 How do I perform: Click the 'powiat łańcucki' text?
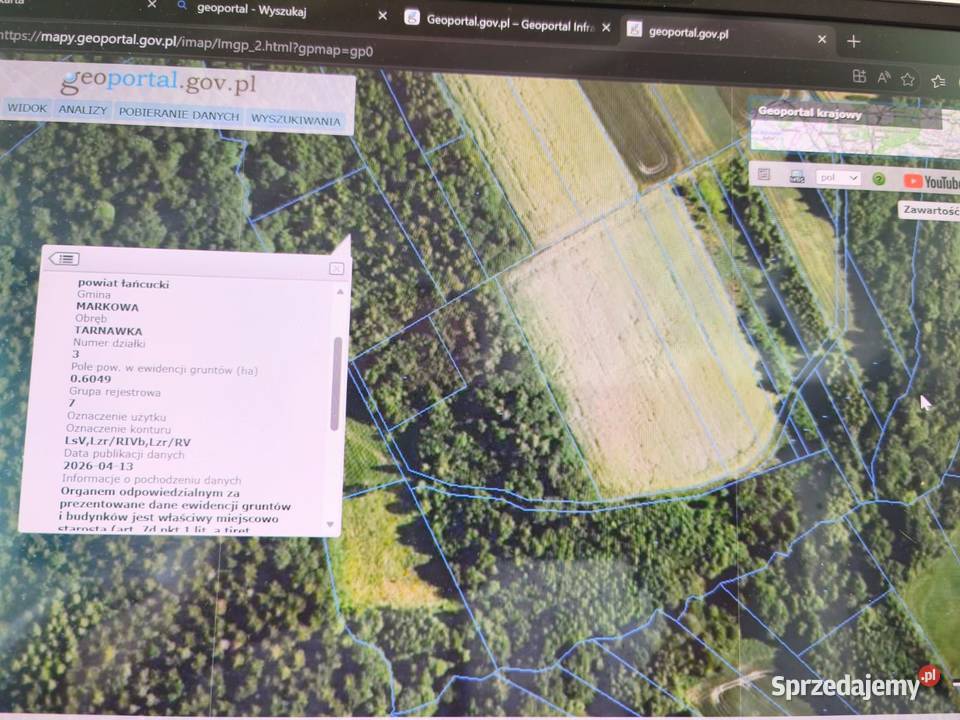point(123,283)
